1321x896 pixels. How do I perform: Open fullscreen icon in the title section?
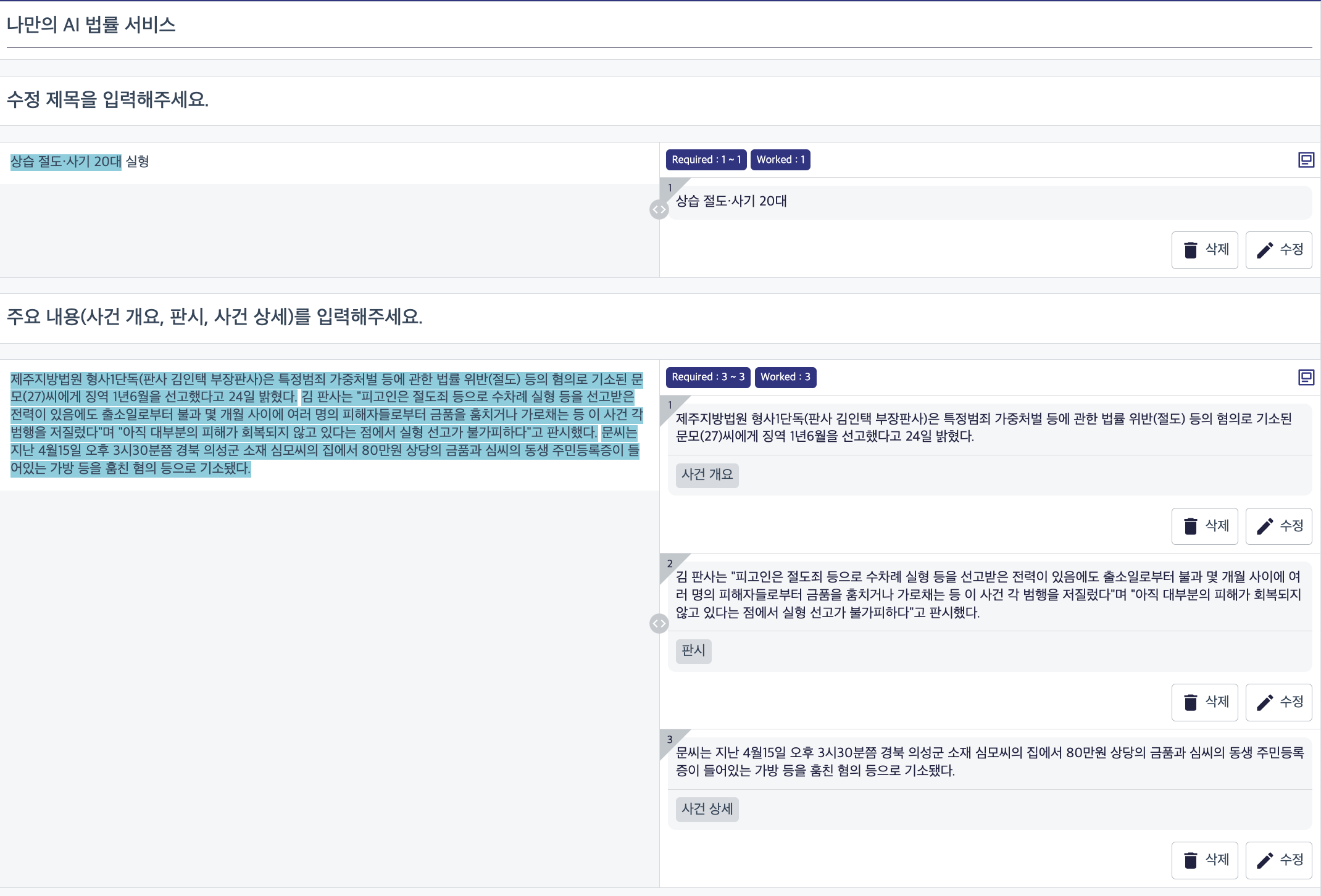pyautogui.click(x=1306, y=160)
